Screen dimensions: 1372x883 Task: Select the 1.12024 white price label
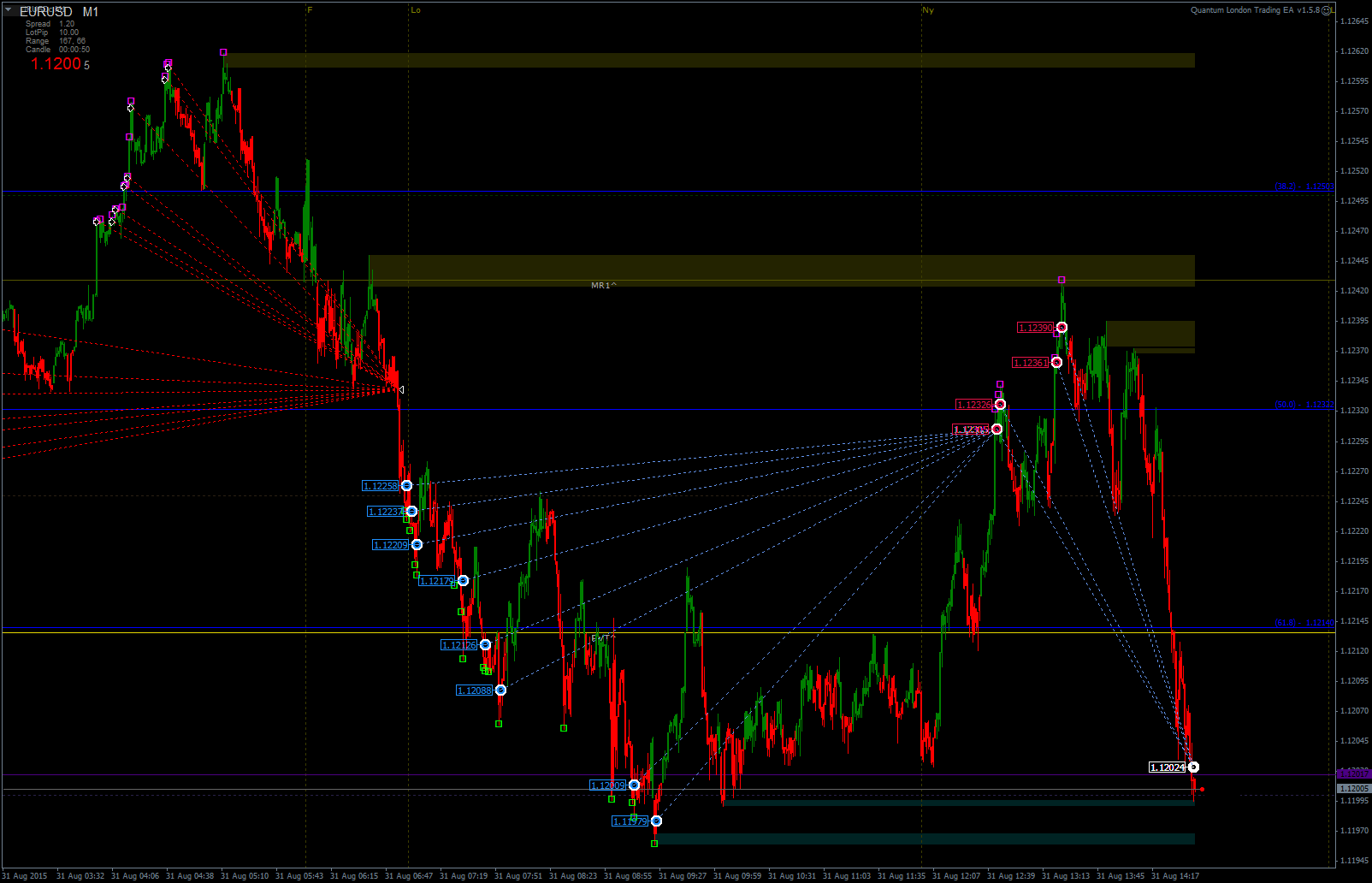1168,767
